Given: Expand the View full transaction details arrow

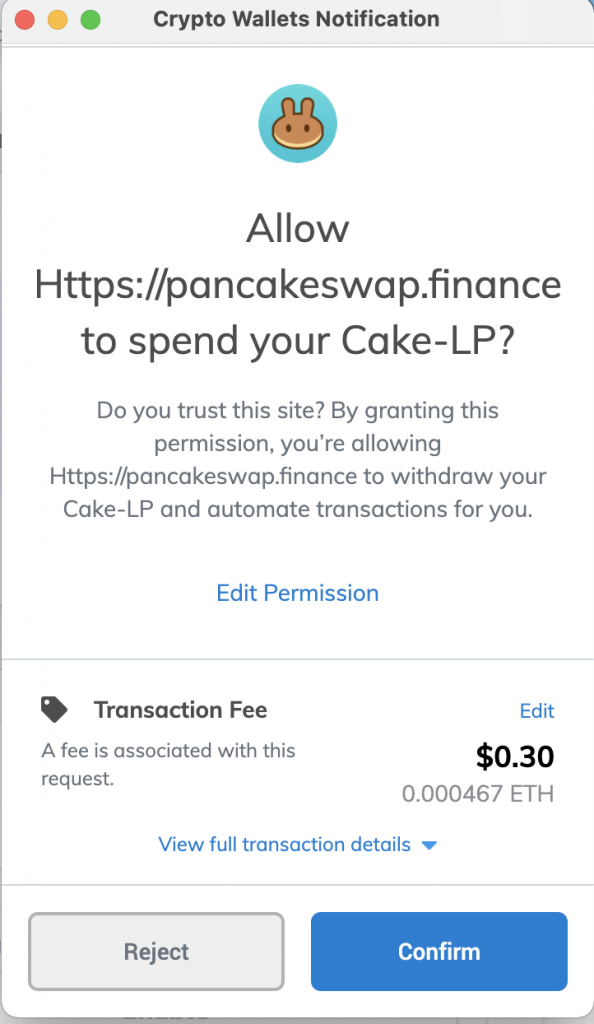Looking at the screenshot, I should point(429,845).
